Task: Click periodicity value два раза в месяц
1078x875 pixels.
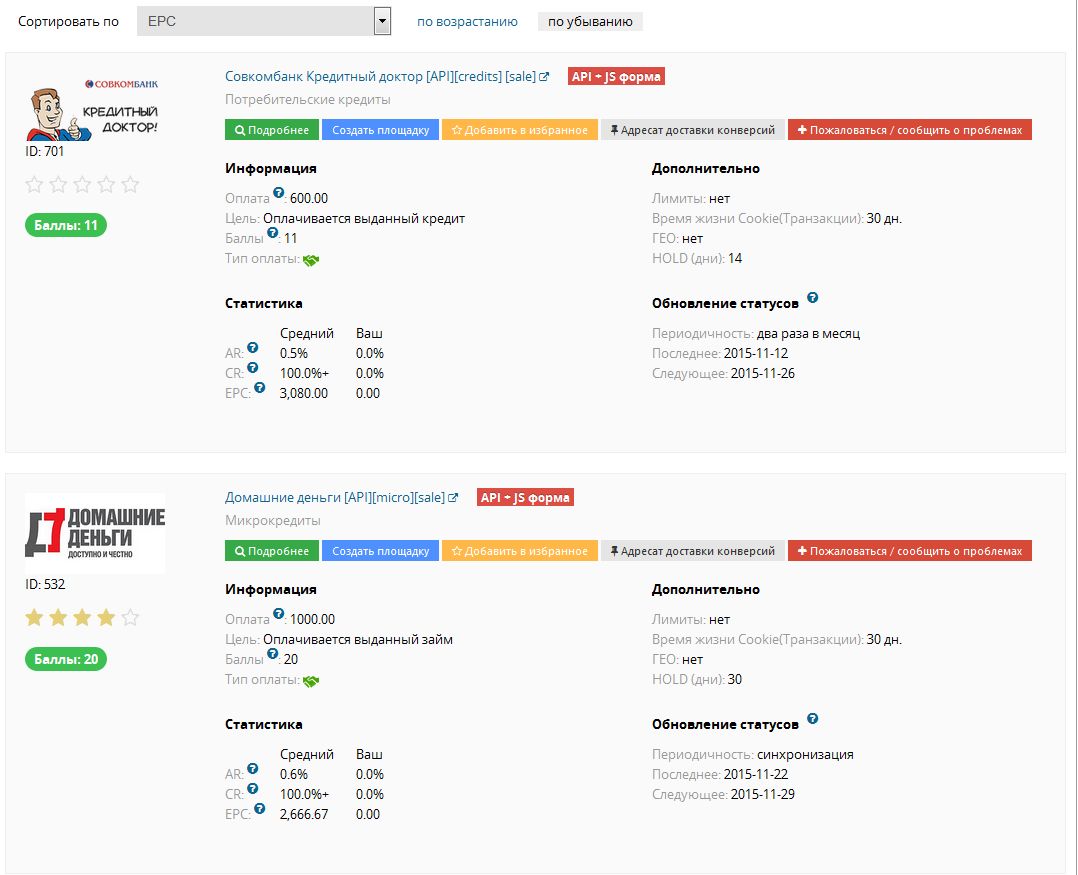Action: (808, 333)
